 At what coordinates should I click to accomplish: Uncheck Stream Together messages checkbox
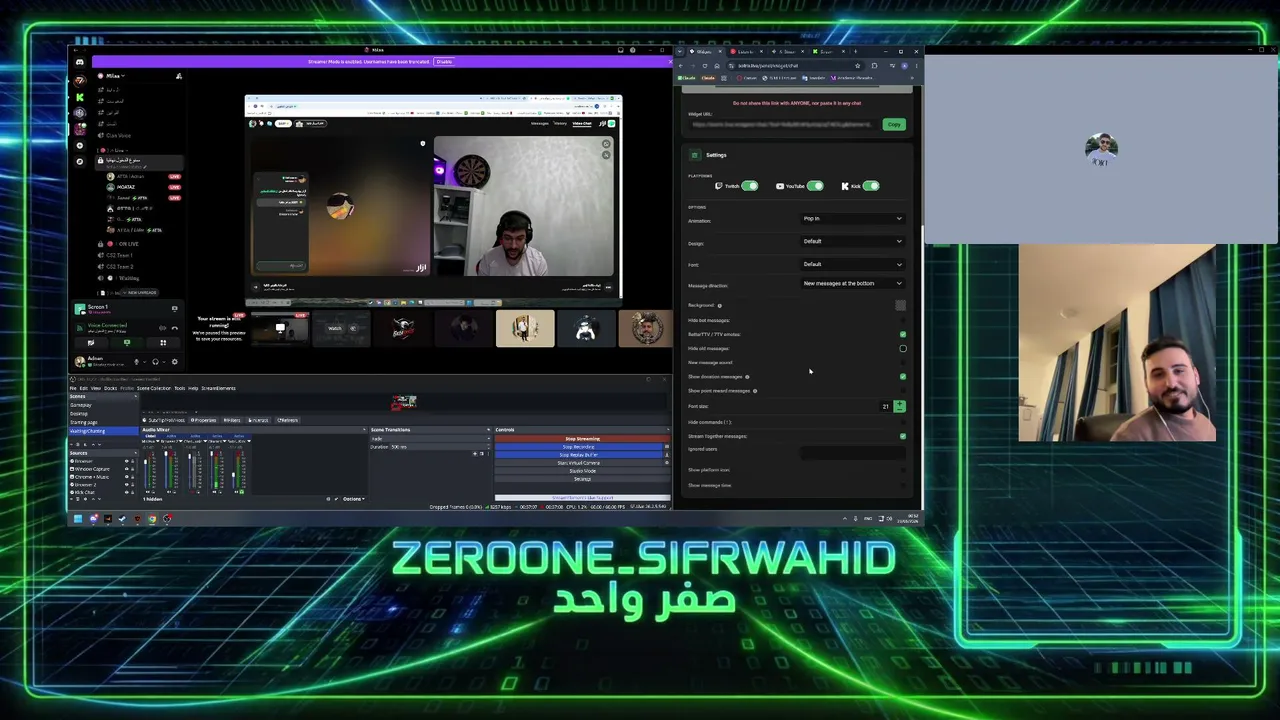click(903, 436)
